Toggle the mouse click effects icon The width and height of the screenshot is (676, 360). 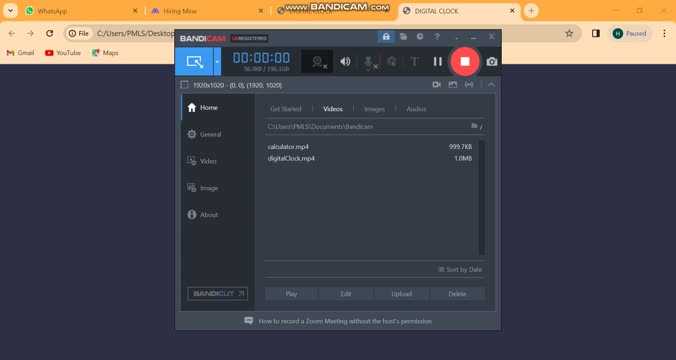[x=391, y=62]
